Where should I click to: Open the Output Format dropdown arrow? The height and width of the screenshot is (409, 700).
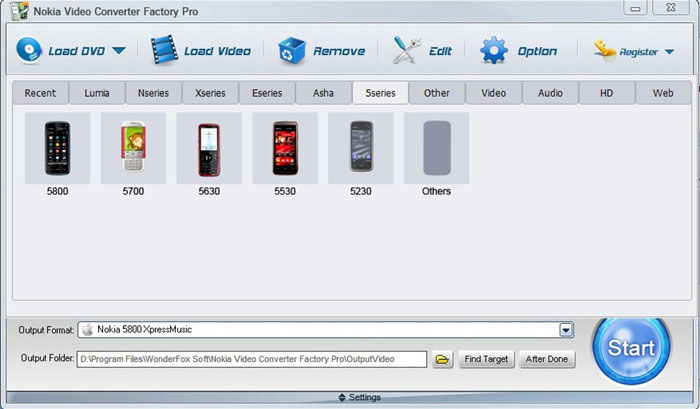tap(566, 330)
